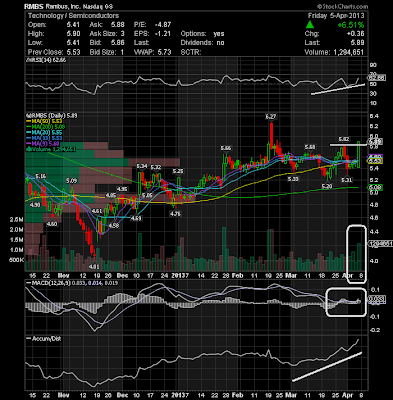Screen dimensions: 393x400
Task: Click the Apr label on upper date axis
Action: point(348,276)
